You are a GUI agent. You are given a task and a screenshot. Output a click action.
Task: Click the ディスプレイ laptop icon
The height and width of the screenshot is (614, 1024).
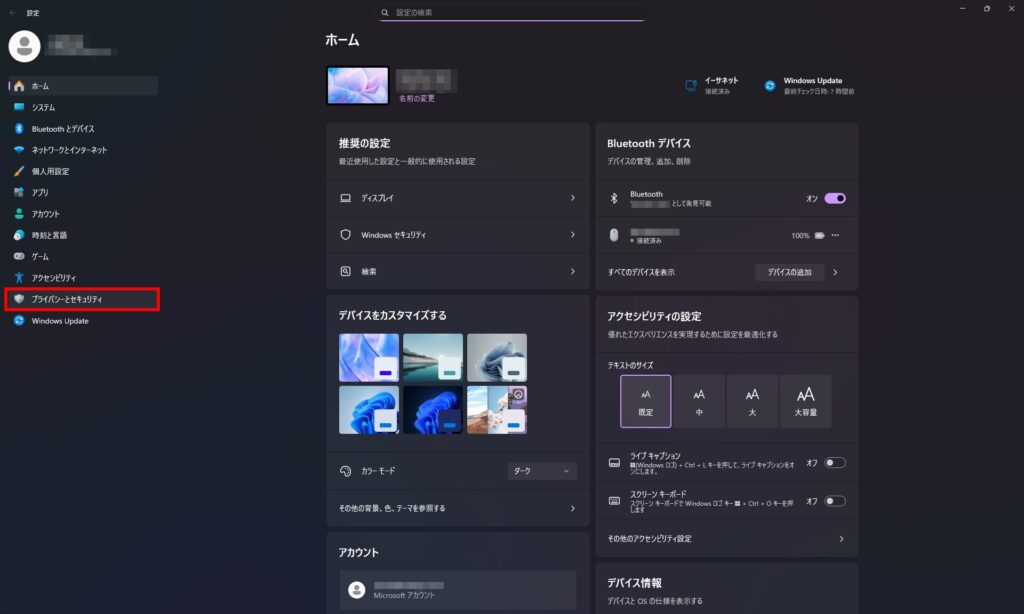click(x=345, y=198)
